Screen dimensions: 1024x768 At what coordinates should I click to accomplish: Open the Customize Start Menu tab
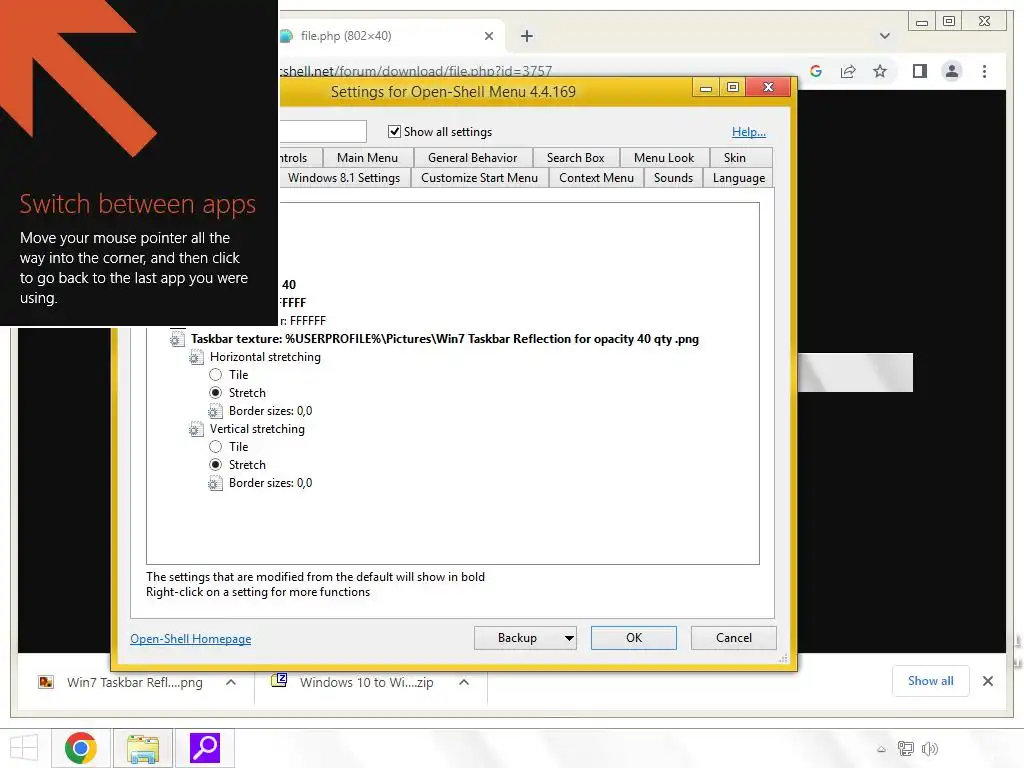[479, 178]
